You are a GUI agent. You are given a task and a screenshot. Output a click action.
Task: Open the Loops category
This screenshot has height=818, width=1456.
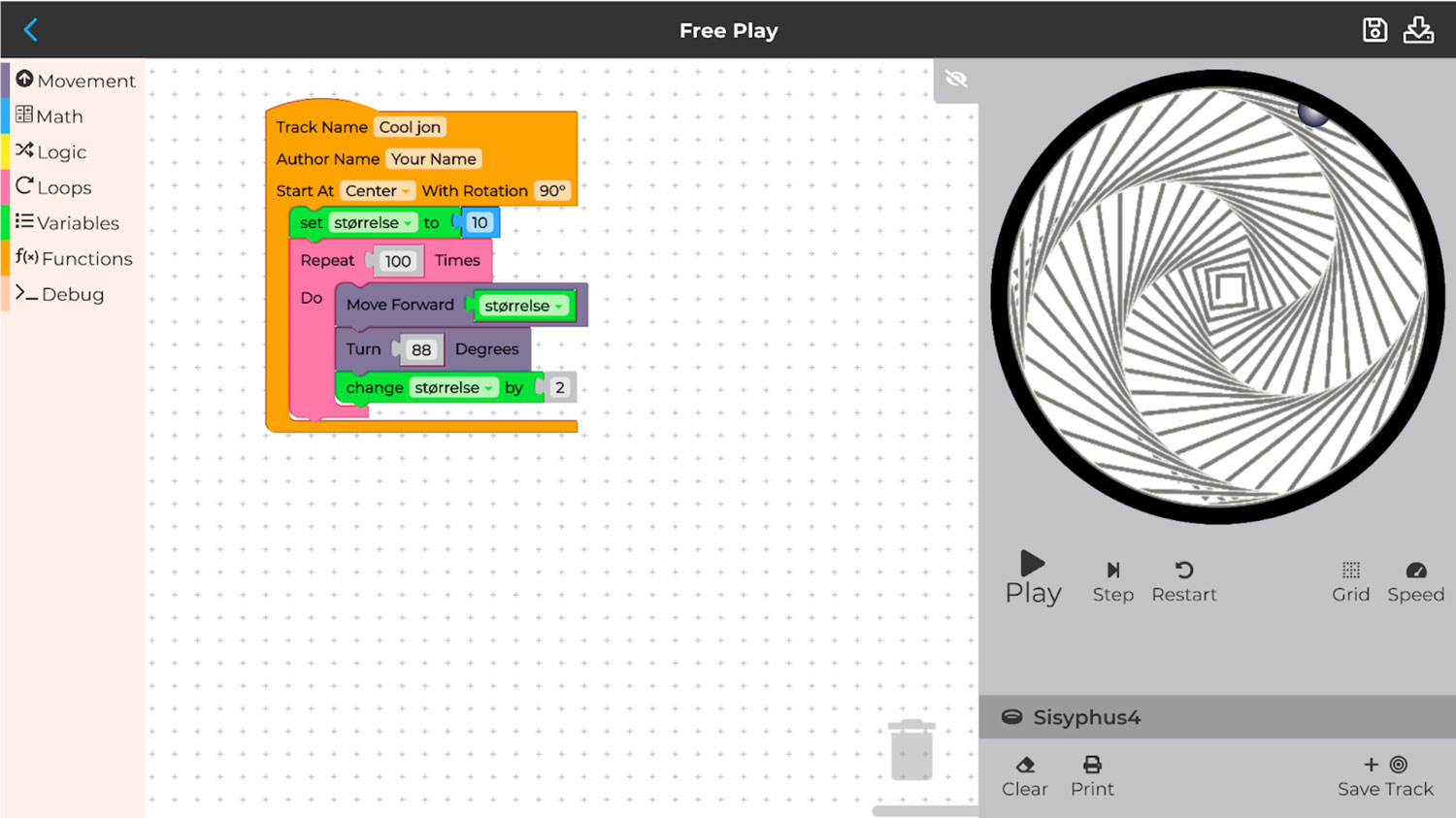coord(54,187)
